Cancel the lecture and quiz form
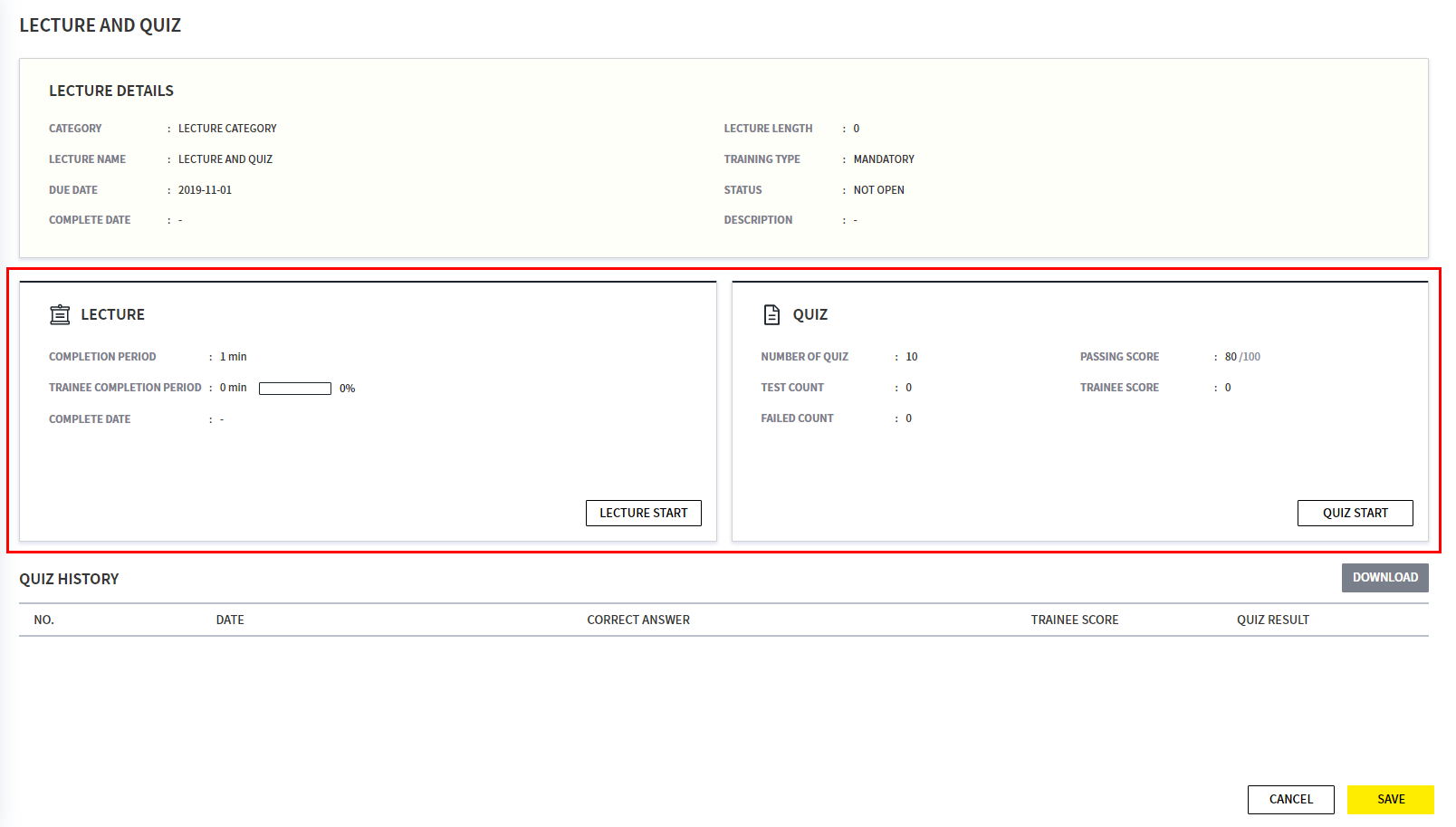1456x827 pixels. (1290, 799)
